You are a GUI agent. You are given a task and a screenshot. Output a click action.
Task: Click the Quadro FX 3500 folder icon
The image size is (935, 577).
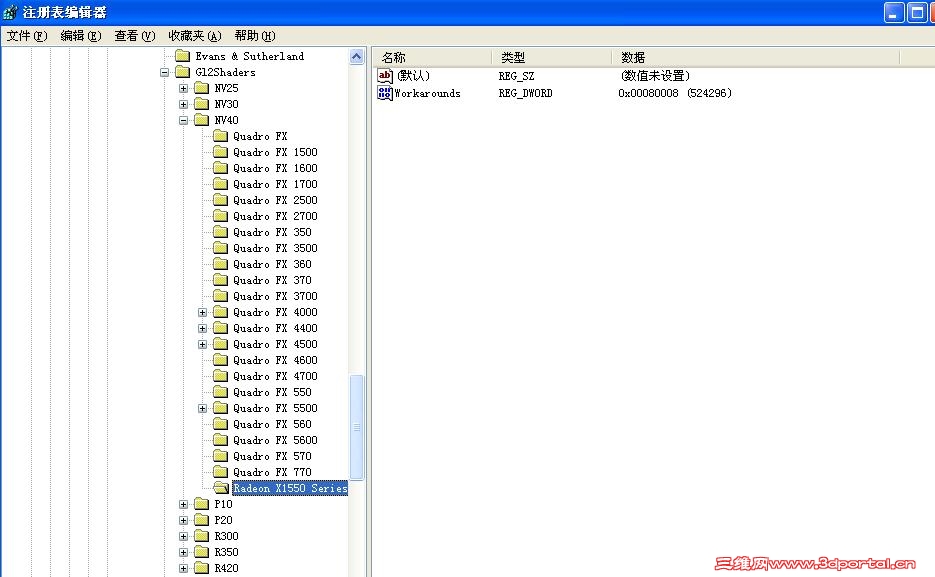[221, 248]
